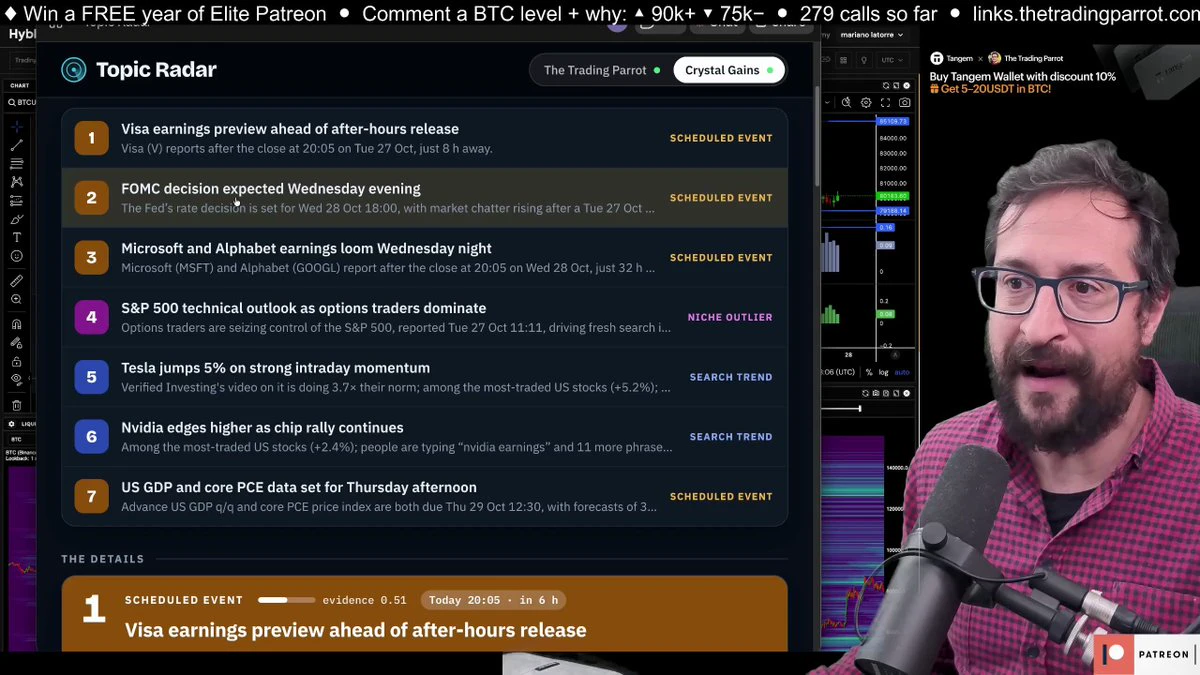The image size is (1200, 675).
Task: Click the BTCU symbol search field
Action: click(22, 102)
